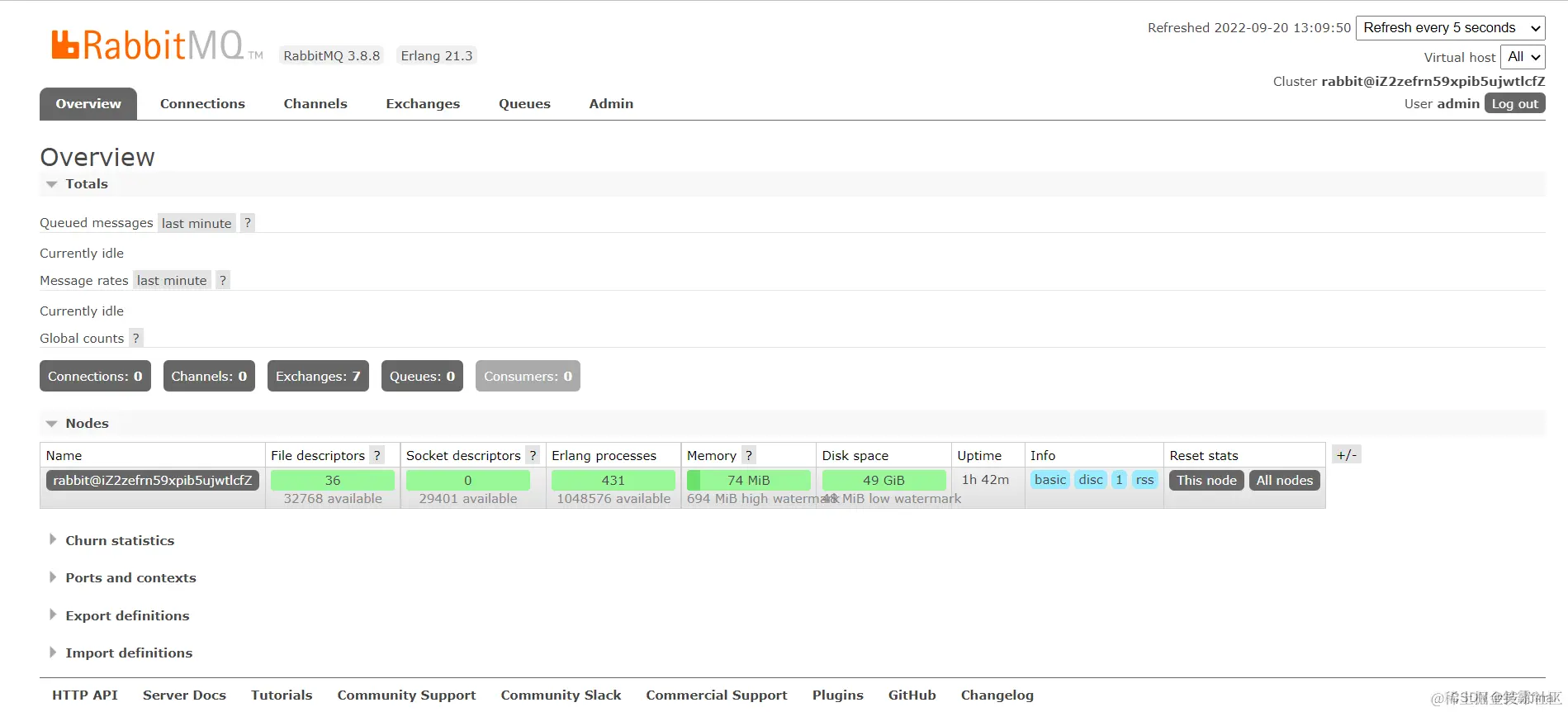Change Message rates last minute range
Image resolution: width=1568 pixels, height=712 pixels.
(x=172, y=281)
